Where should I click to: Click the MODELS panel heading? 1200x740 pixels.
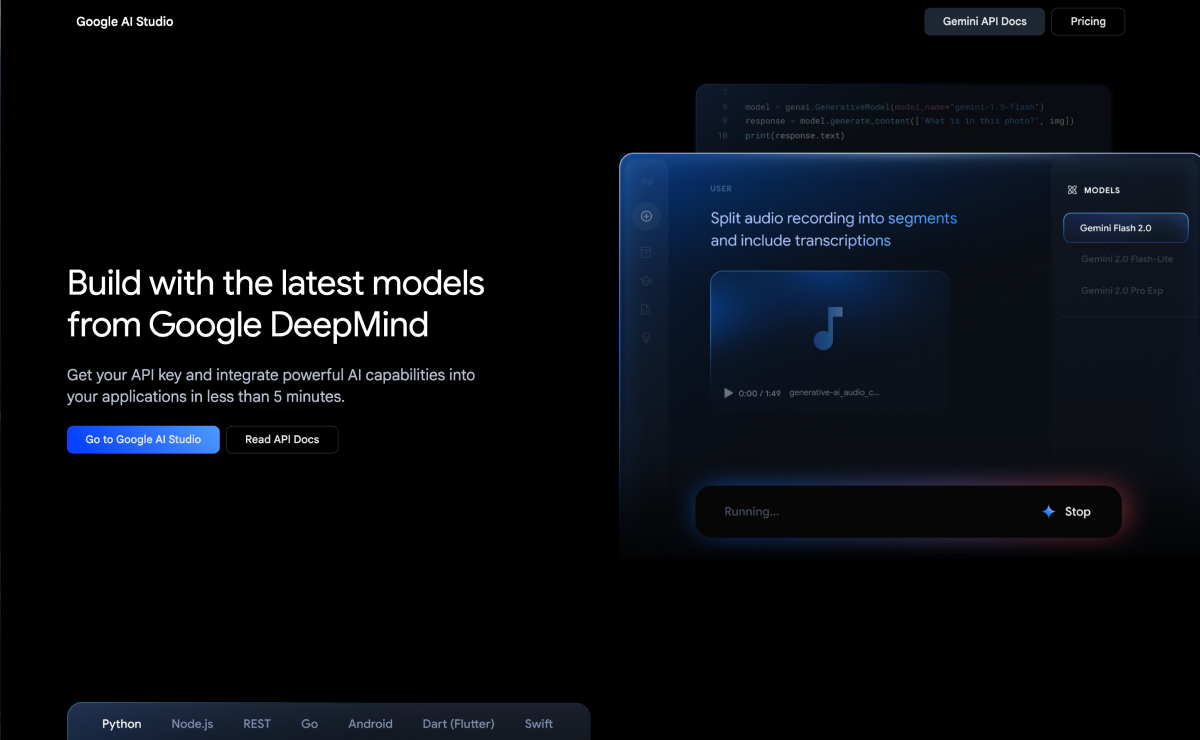click(x=1102, y=190)
